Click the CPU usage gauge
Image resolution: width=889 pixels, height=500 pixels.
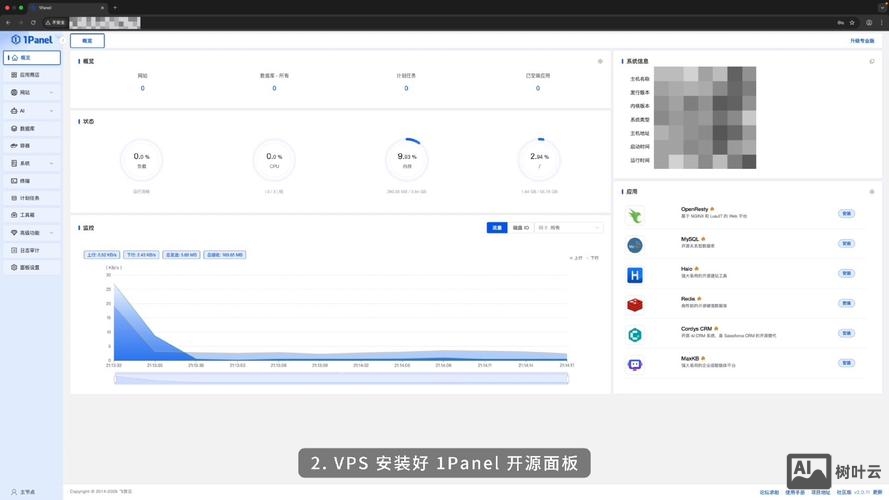(274, 160)
